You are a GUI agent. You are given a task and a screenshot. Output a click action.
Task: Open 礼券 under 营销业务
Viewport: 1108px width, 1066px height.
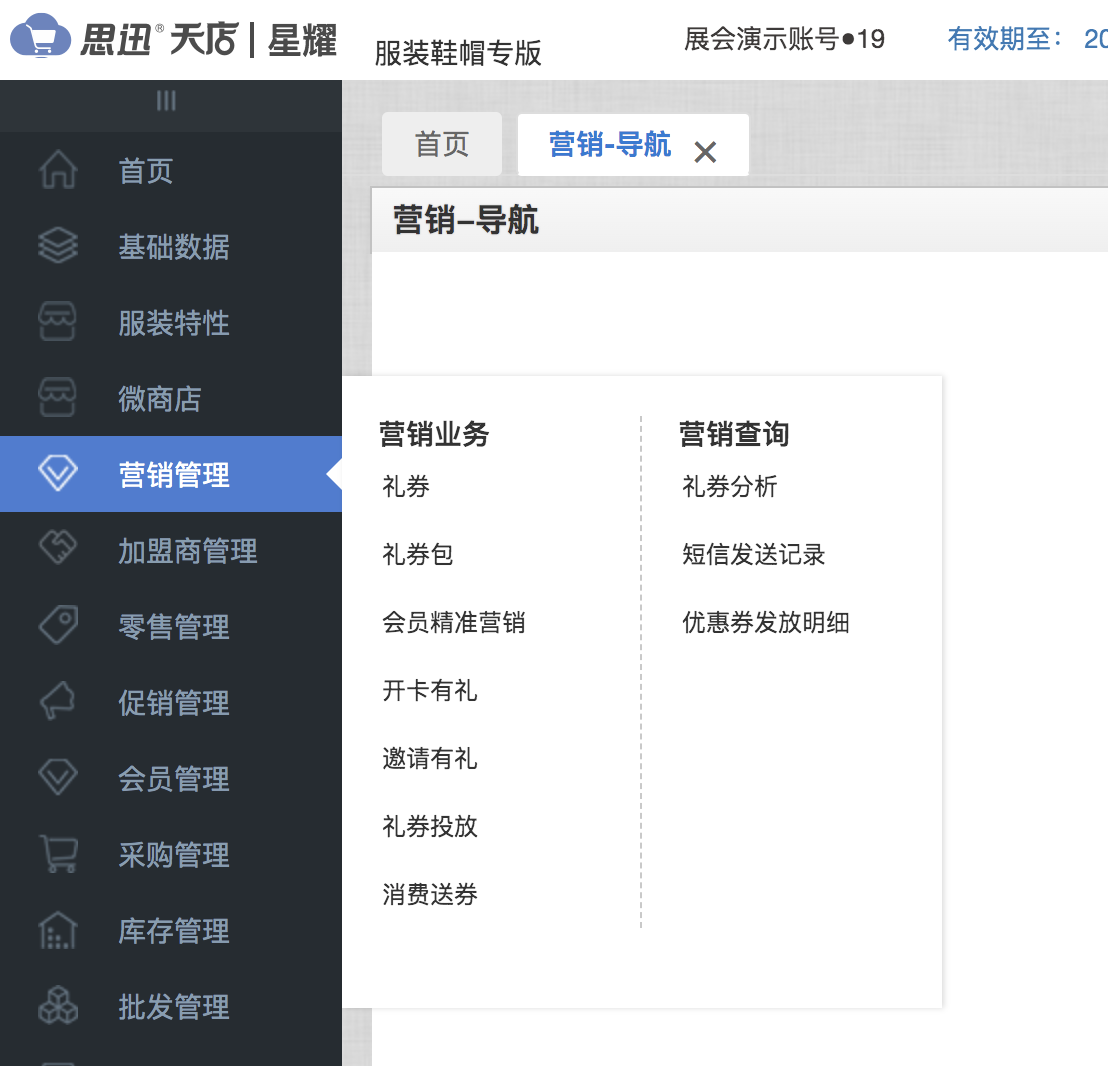(x=405, y=487)
